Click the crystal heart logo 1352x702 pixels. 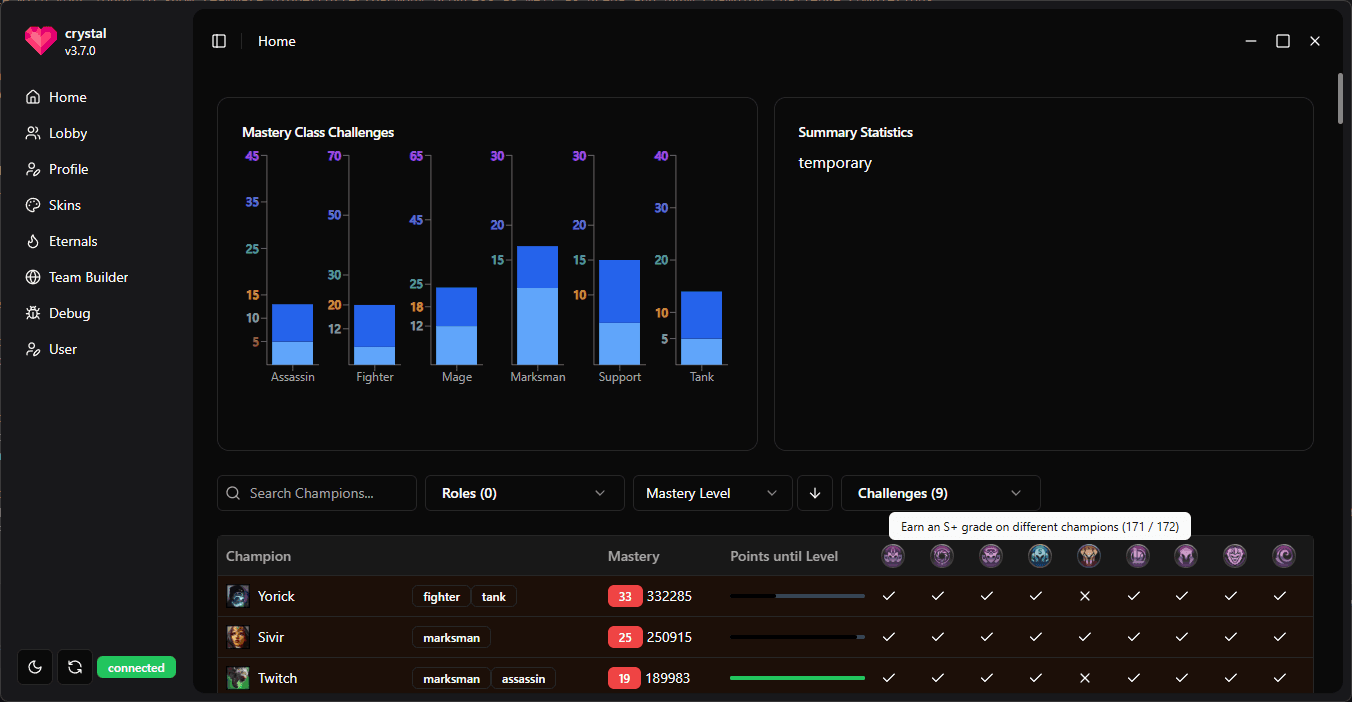point(41,40)
